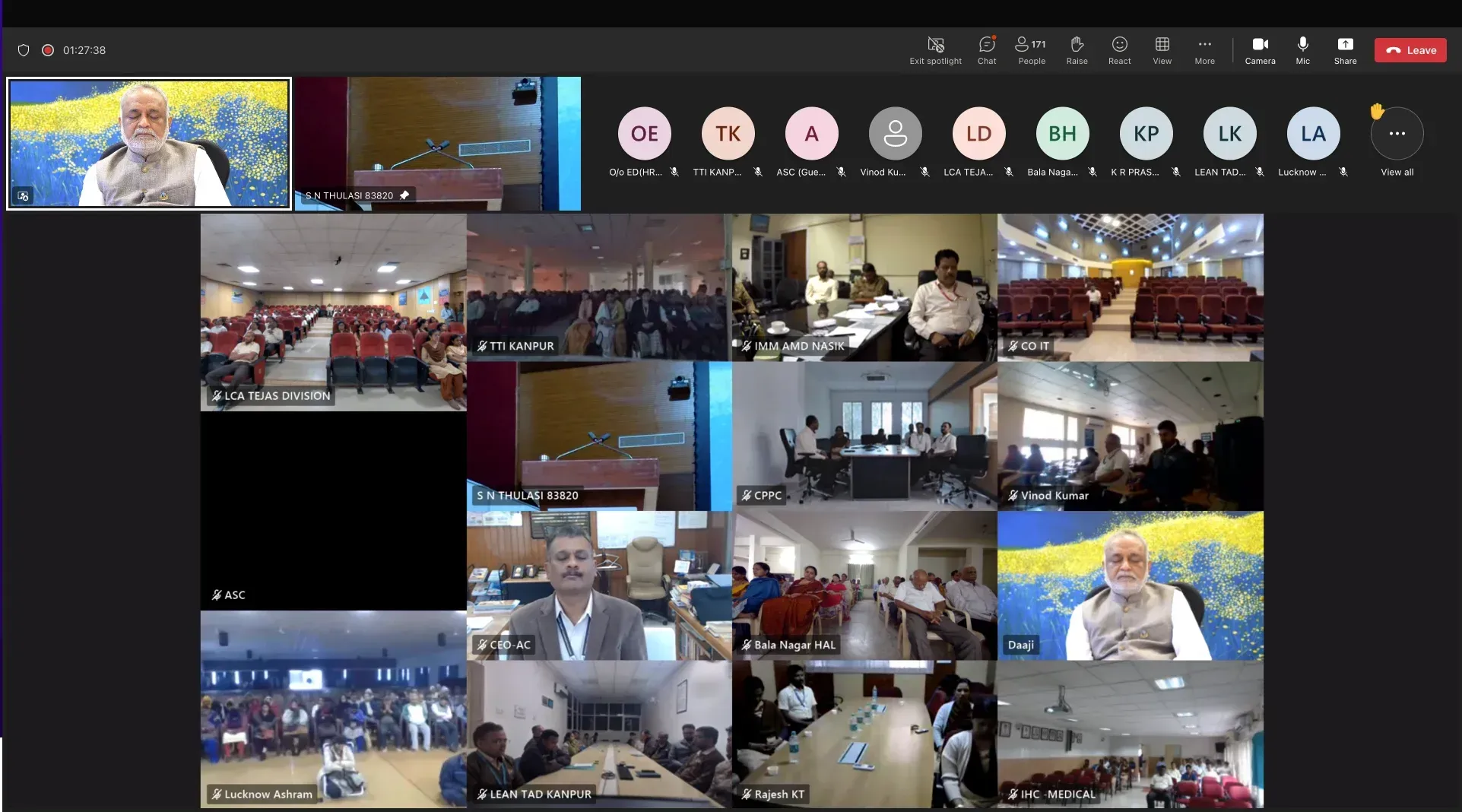Expand the More options menu
The image size is (1462, 812).
click(x=1204, y=51)
